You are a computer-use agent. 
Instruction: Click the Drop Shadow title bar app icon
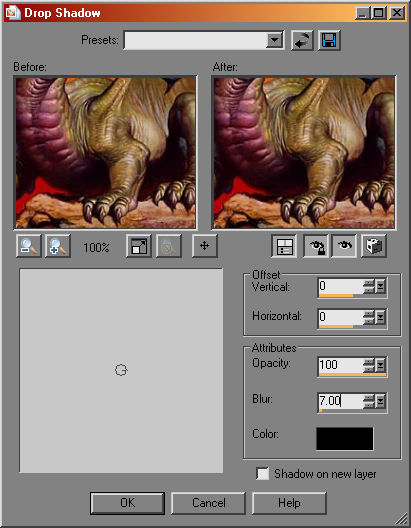click(13, 13)
